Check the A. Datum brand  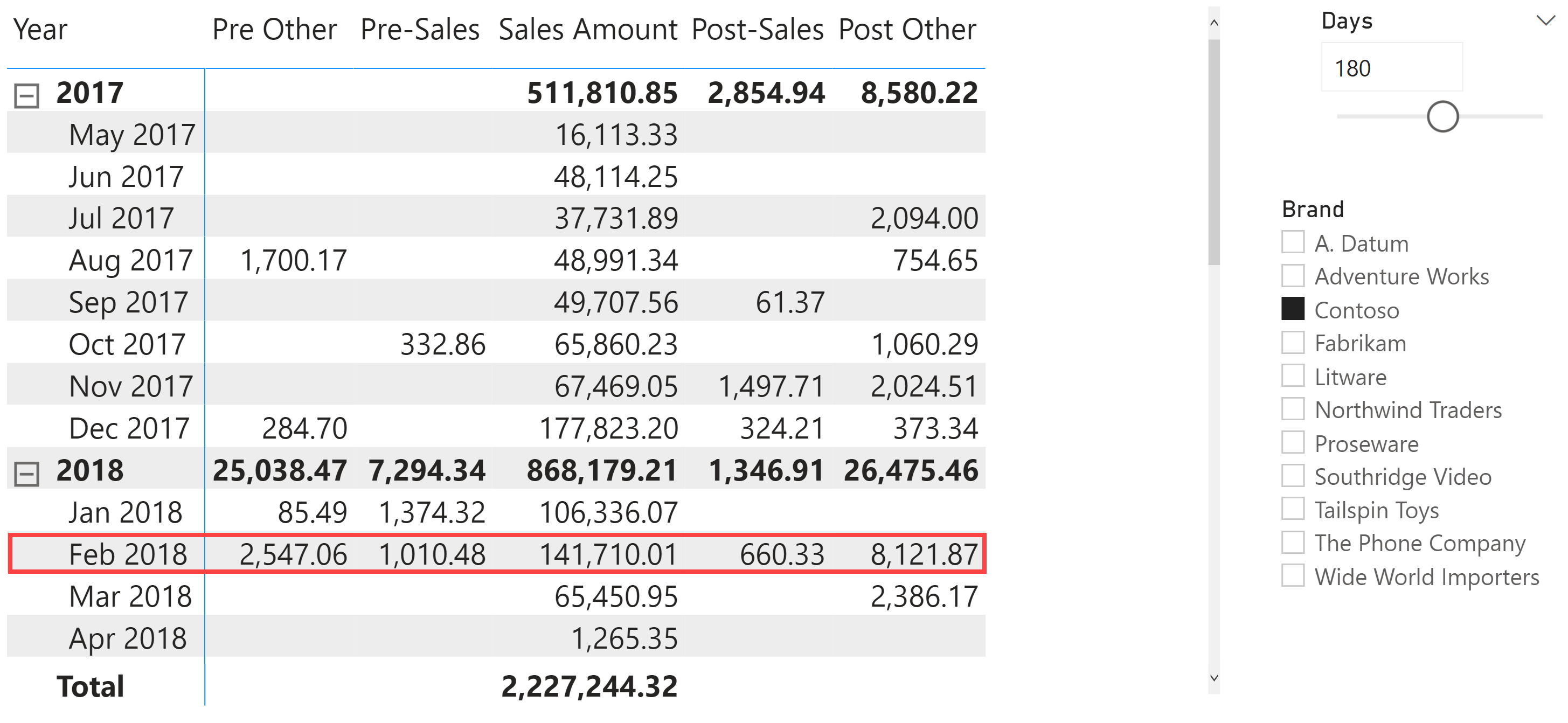click(x=1293, y=241)
